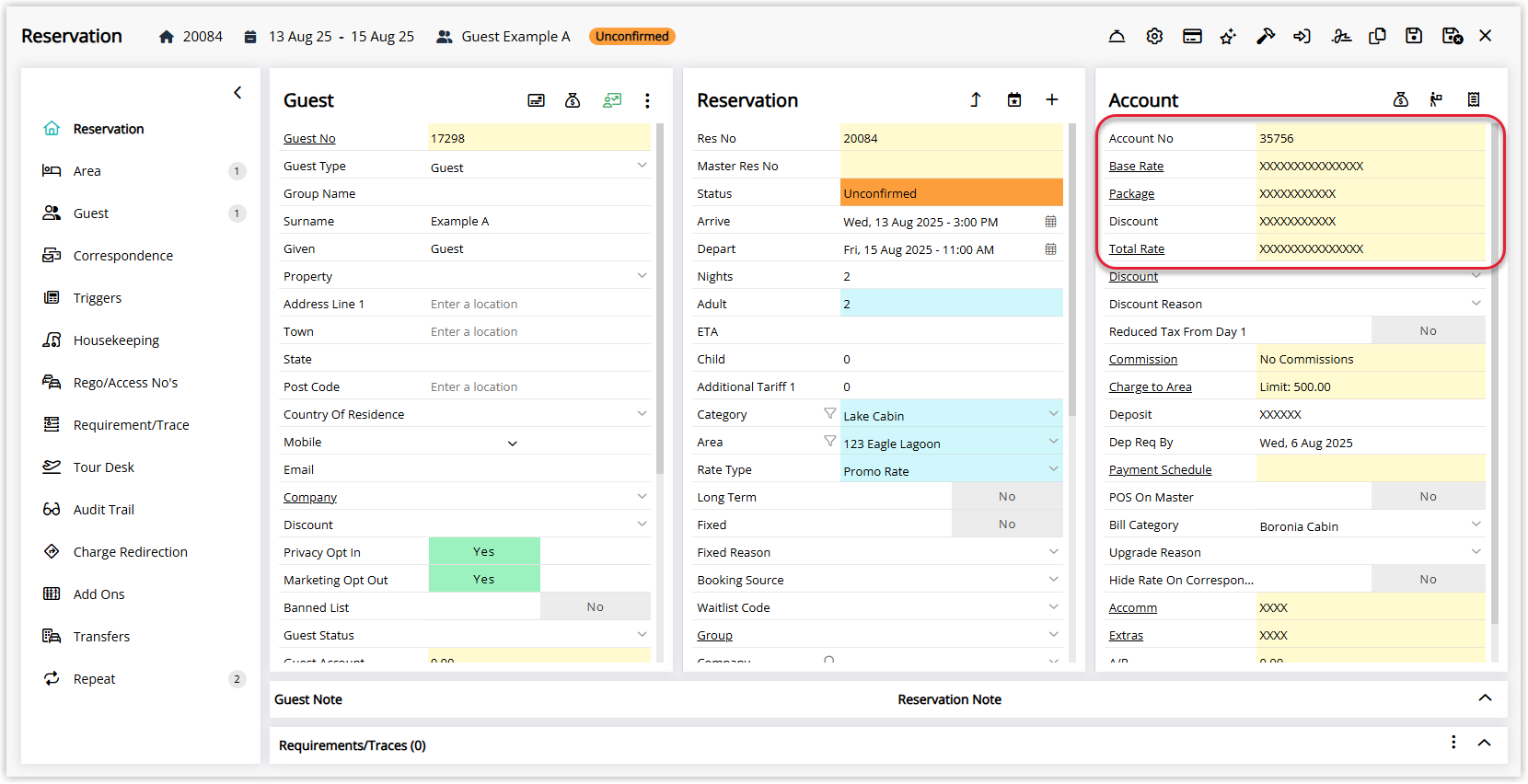This screenshot has height=784, width=1528.
Task: Open the Mobile field dropdown arrow
Action: click(x=513, y=444)
